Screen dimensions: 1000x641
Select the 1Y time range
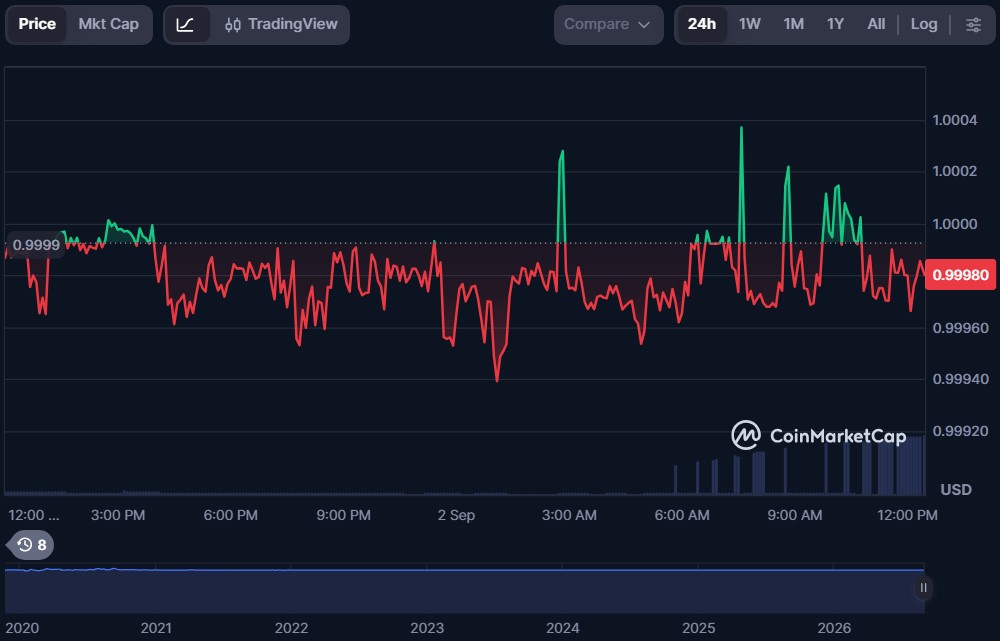(835, 25)
